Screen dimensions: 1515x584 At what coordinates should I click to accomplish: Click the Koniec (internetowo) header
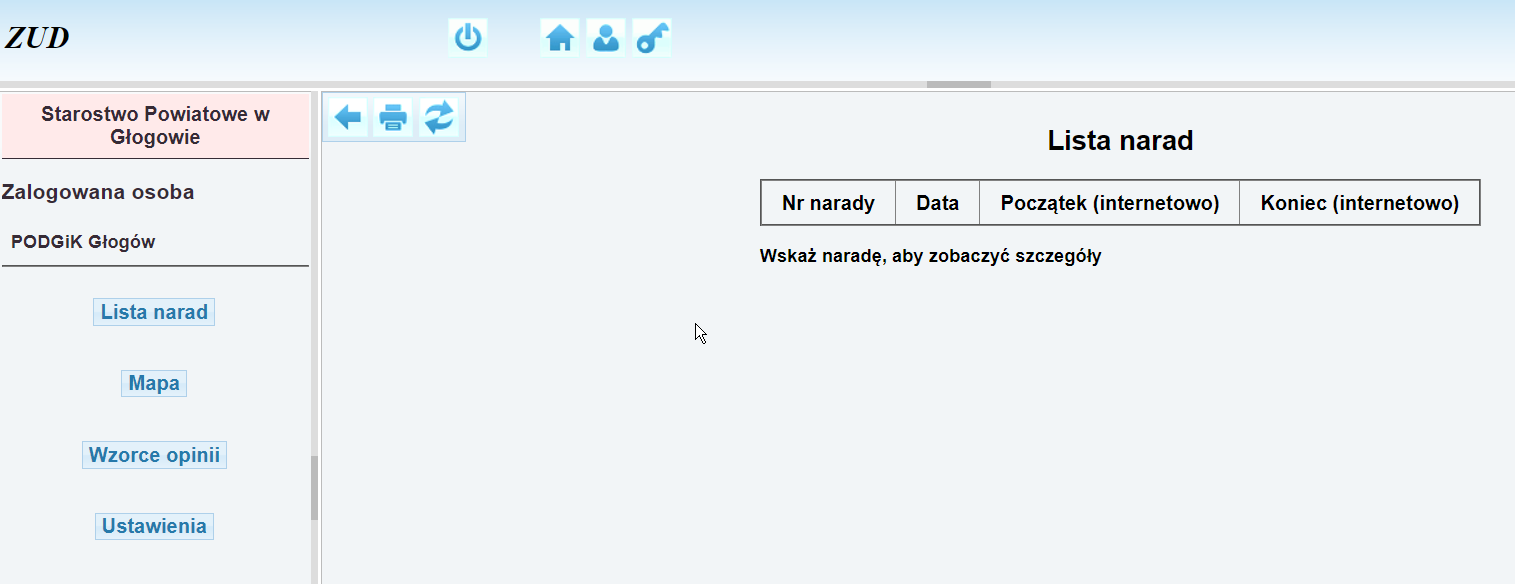(1359, 202)
